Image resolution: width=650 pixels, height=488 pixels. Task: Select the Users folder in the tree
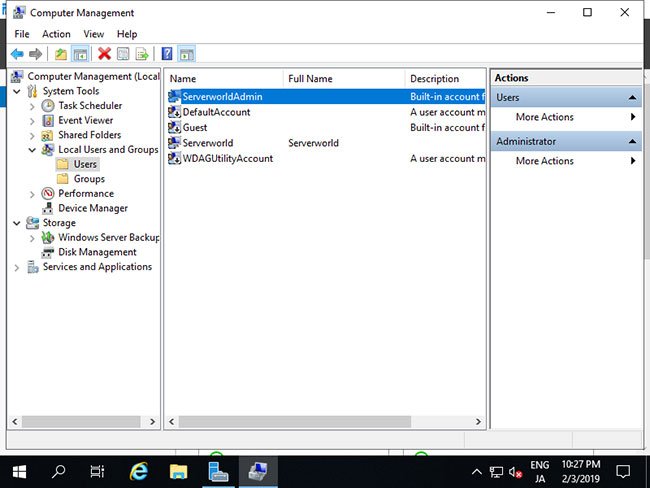[x=85, y=164]
